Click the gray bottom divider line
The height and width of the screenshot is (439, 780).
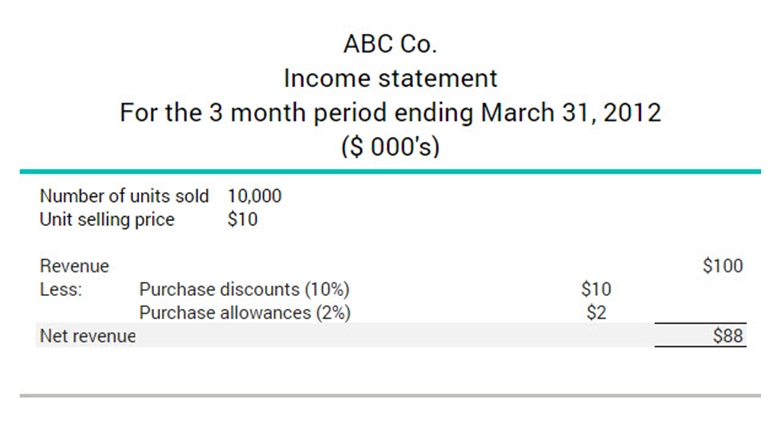click(390, 396)
